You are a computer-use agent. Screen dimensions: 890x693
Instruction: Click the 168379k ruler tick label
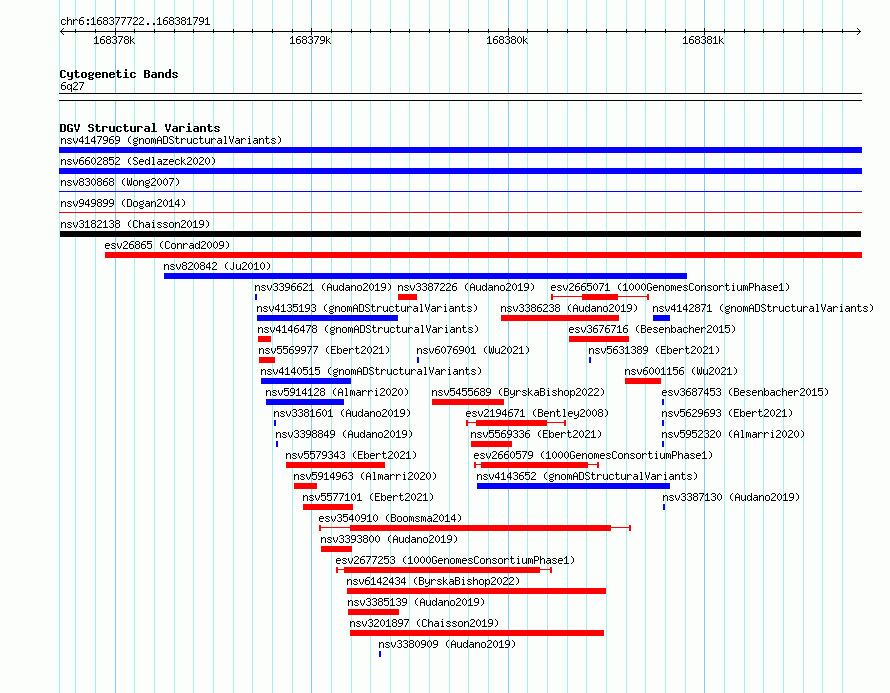(310, 40)
